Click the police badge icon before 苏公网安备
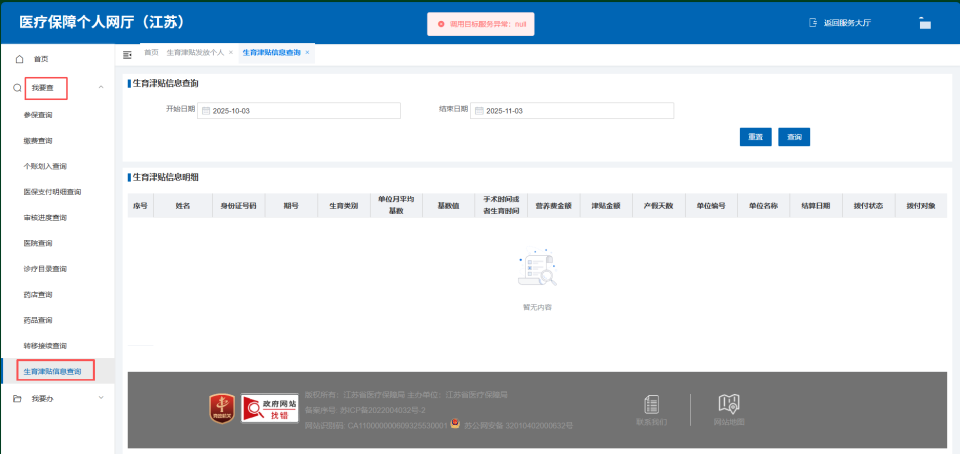The image size is (960, 454). tap(455, 423)
